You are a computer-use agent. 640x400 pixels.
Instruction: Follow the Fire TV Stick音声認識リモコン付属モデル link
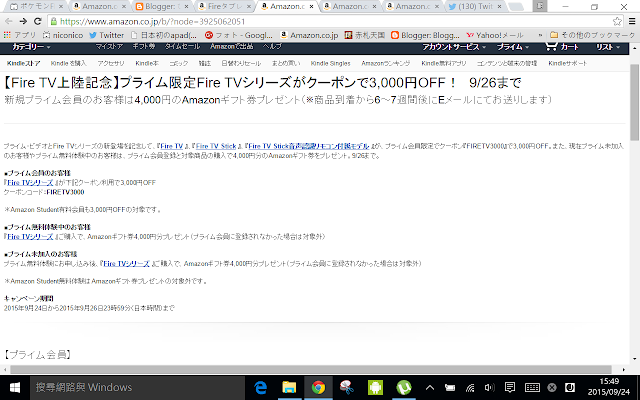pyautogui.click(x=309, y=146)
